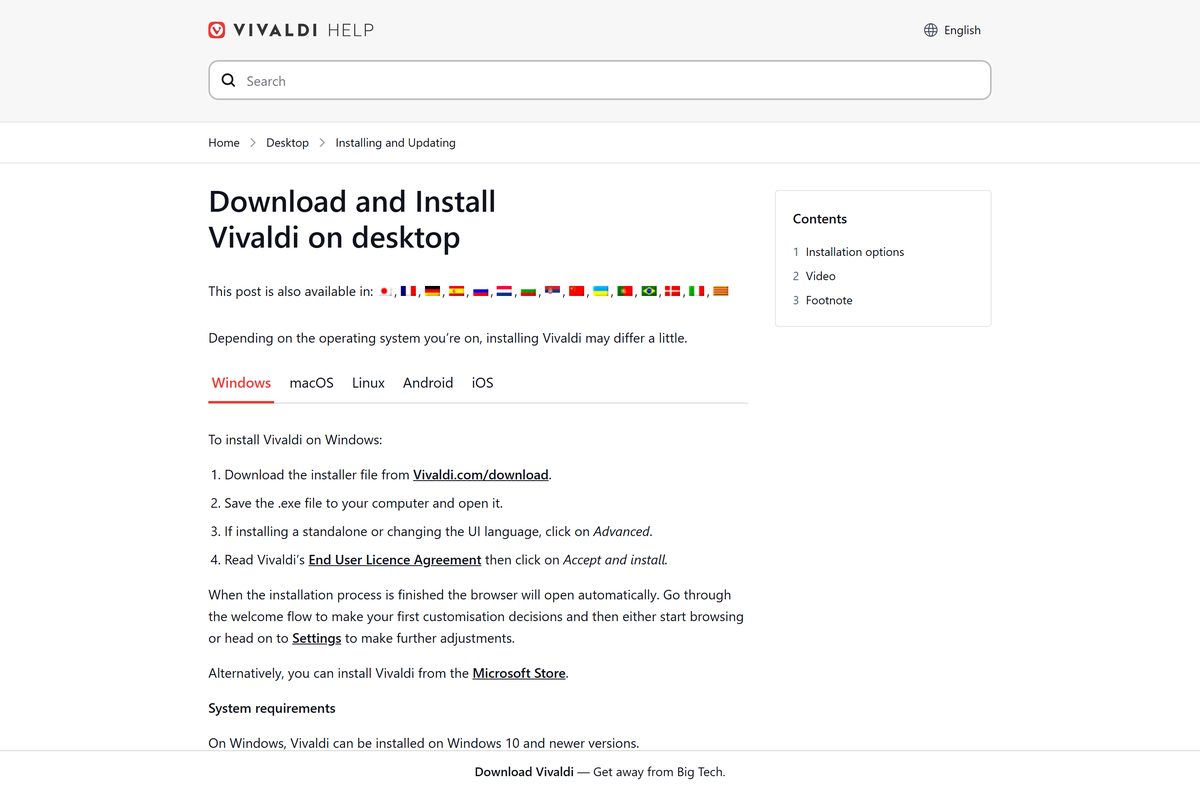Screen dimensions: 1200x792
Task: Go to Desktop breadcrumb
Action: [287, 143]
